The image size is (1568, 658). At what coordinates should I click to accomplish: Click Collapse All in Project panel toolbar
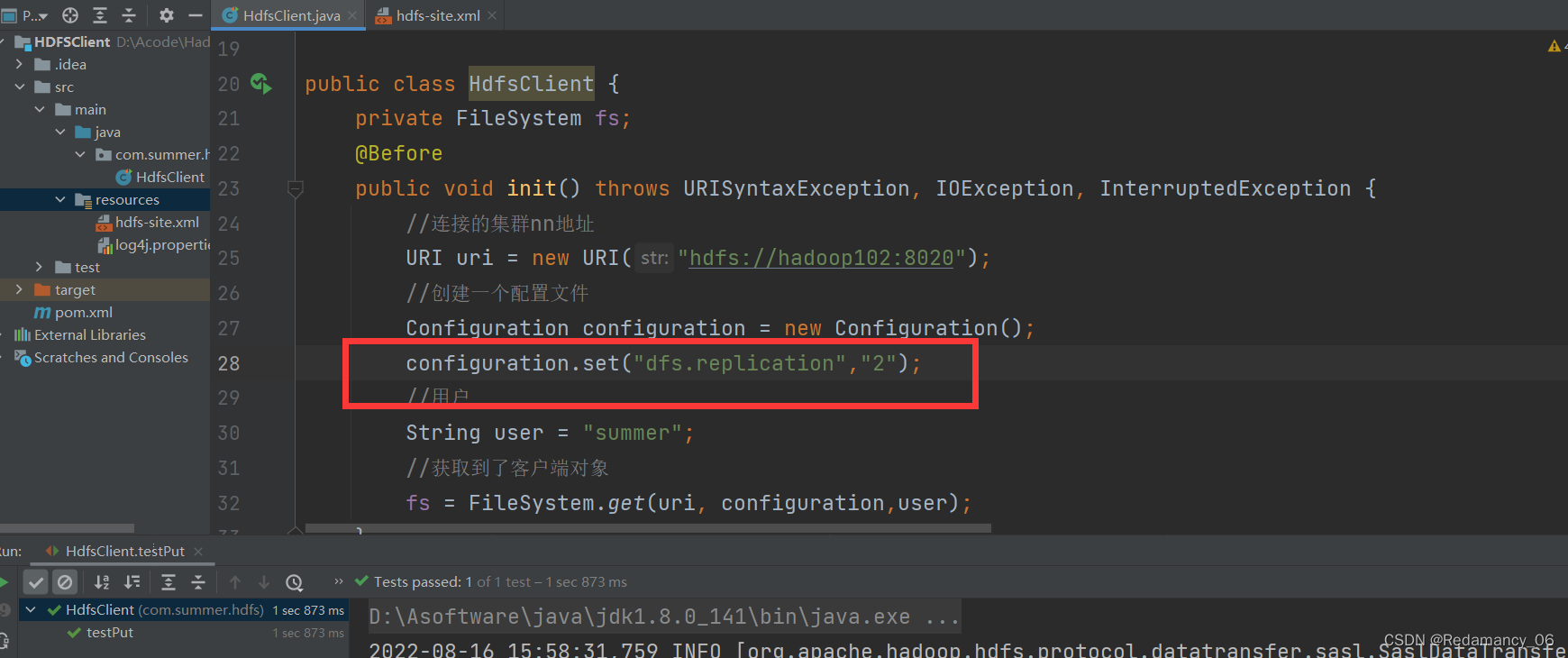[129, 15]
